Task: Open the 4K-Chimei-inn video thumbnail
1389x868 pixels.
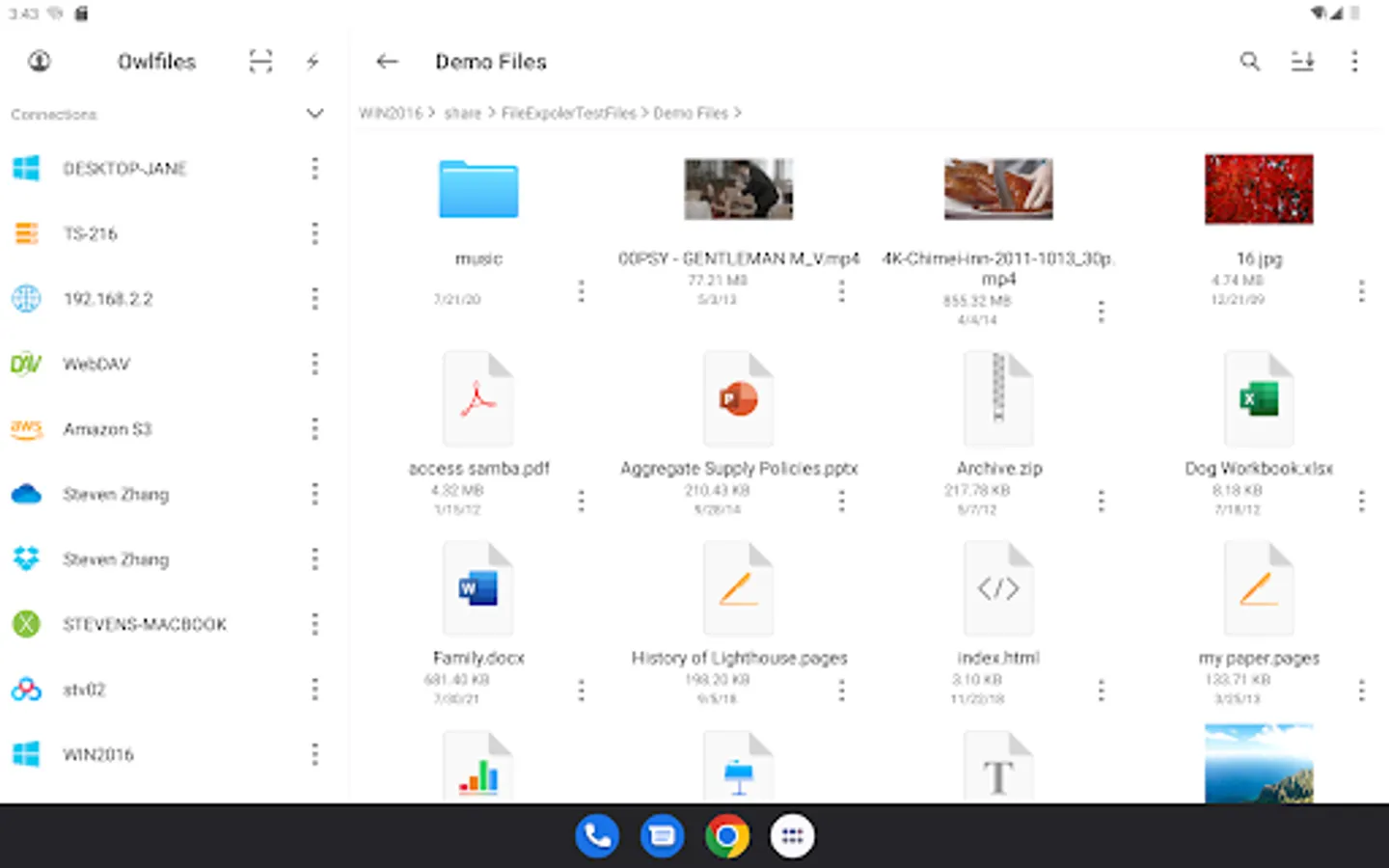Action: [998, 189]
